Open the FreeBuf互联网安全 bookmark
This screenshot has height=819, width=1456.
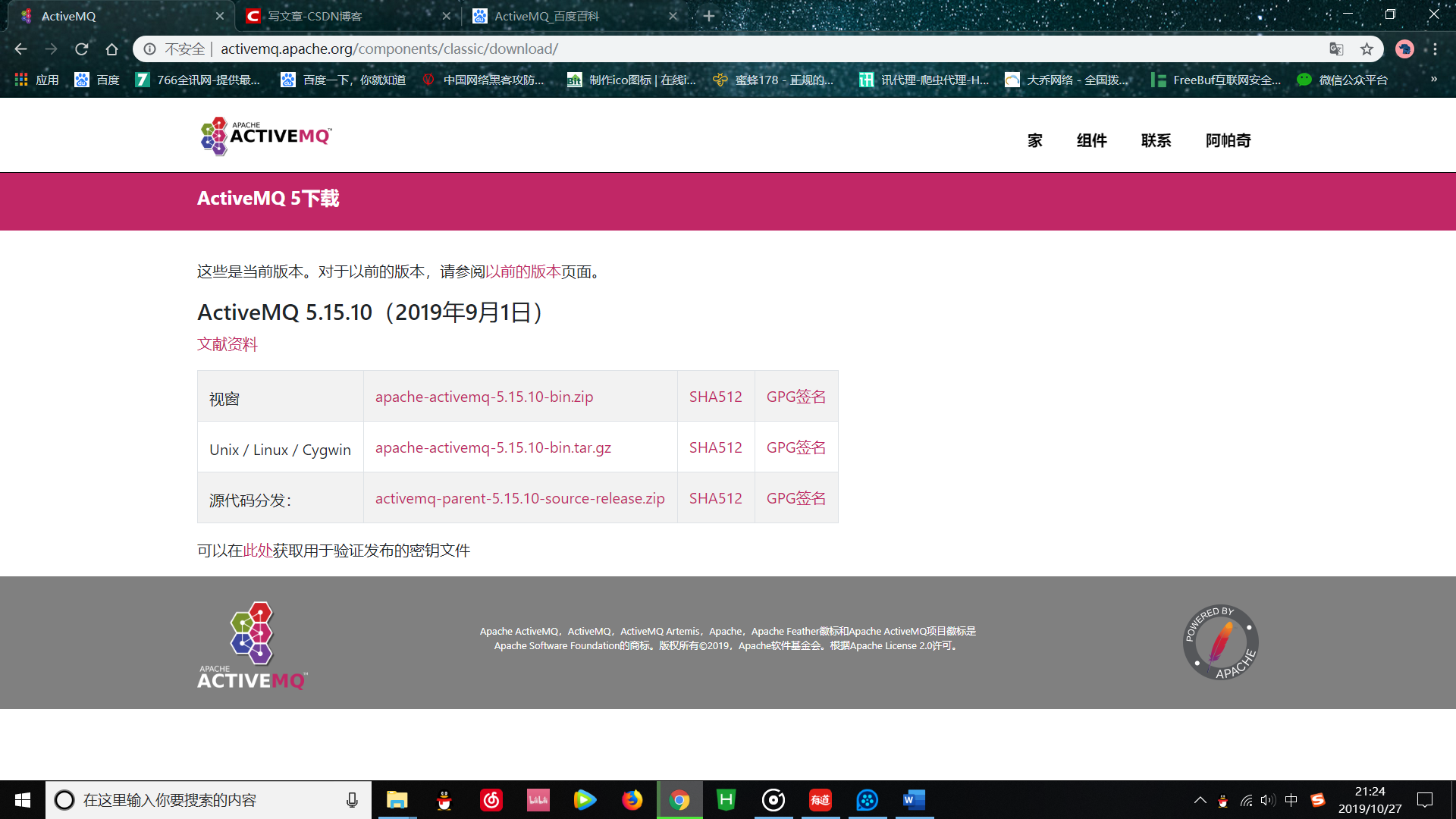1215,79
